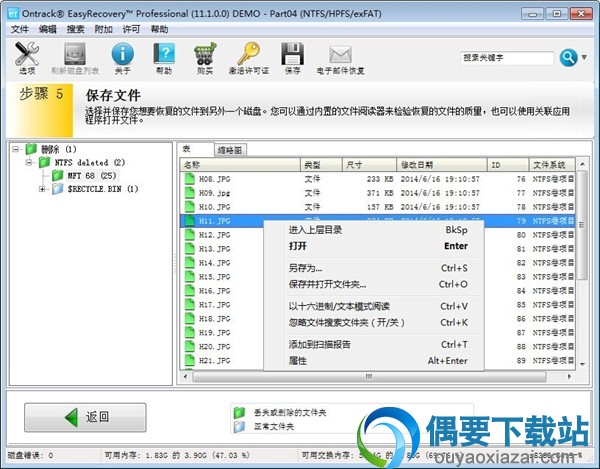The width and height of the screenshot is (600, 469).
Task: Collapse the NTFS deleted (2) node
Action: (29, 163)
